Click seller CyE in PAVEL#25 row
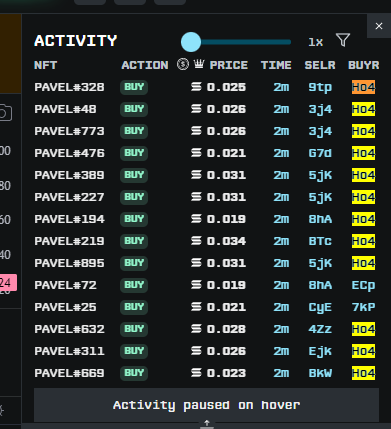391x429 pixels. 320,307
